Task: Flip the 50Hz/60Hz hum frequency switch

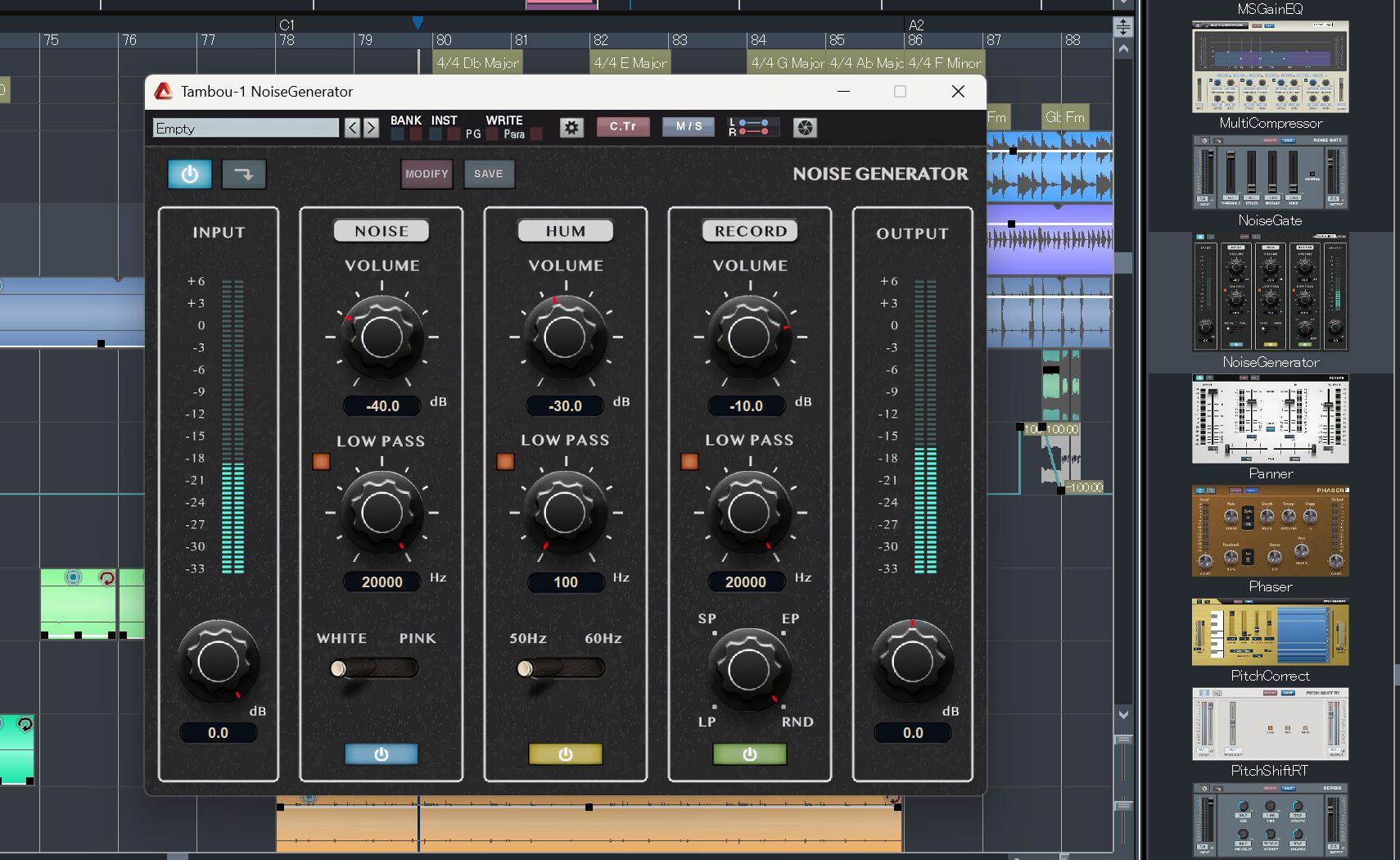Action: (x=561, y=669)
